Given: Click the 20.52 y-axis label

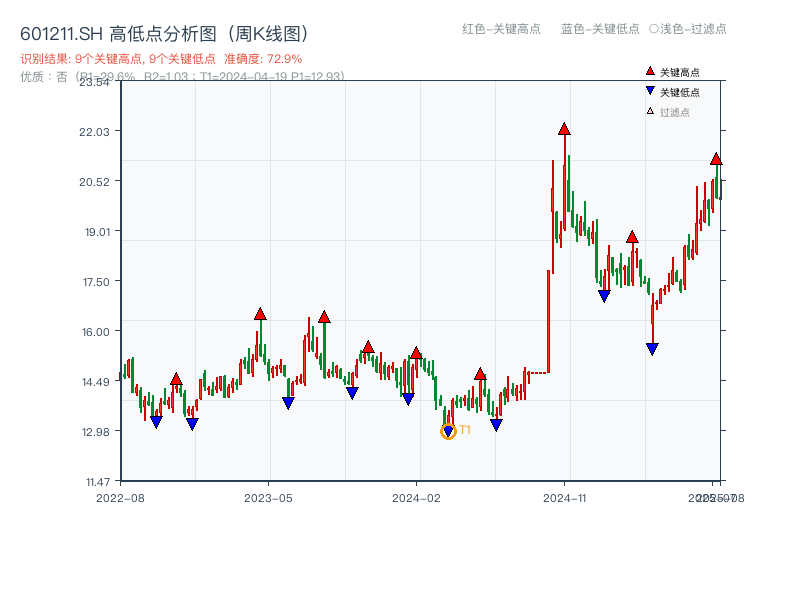Looking at the screenshot, I should (x=94, y=182).
